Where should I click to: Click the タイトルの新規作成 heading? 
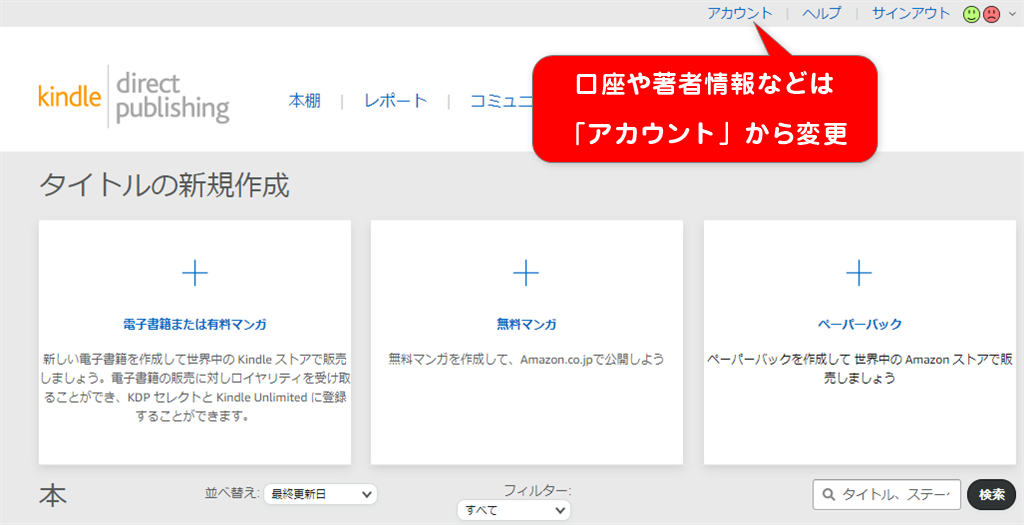pos(164,185)
